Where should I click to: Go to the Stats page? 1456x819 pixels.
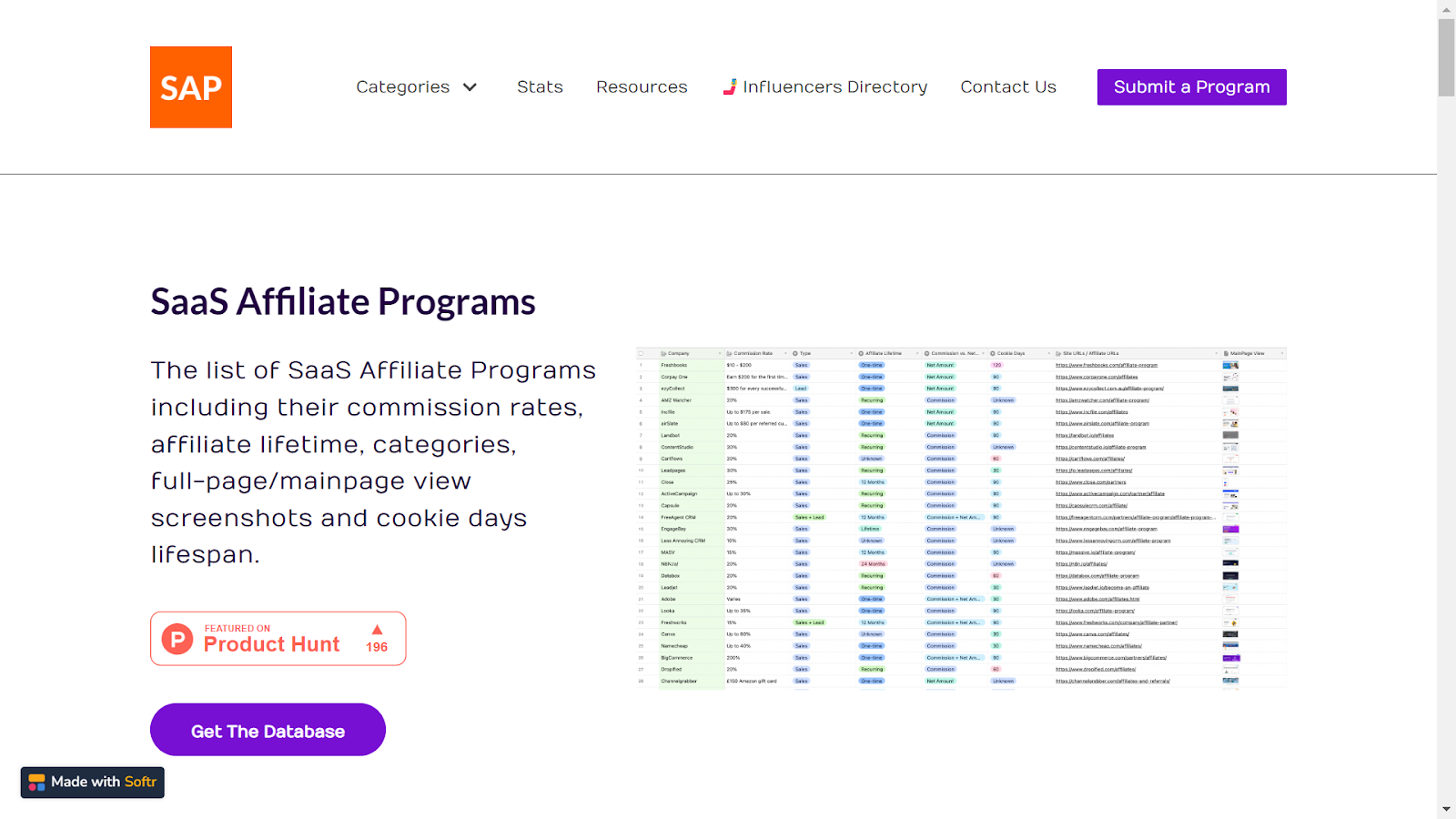tap(540, 87)
